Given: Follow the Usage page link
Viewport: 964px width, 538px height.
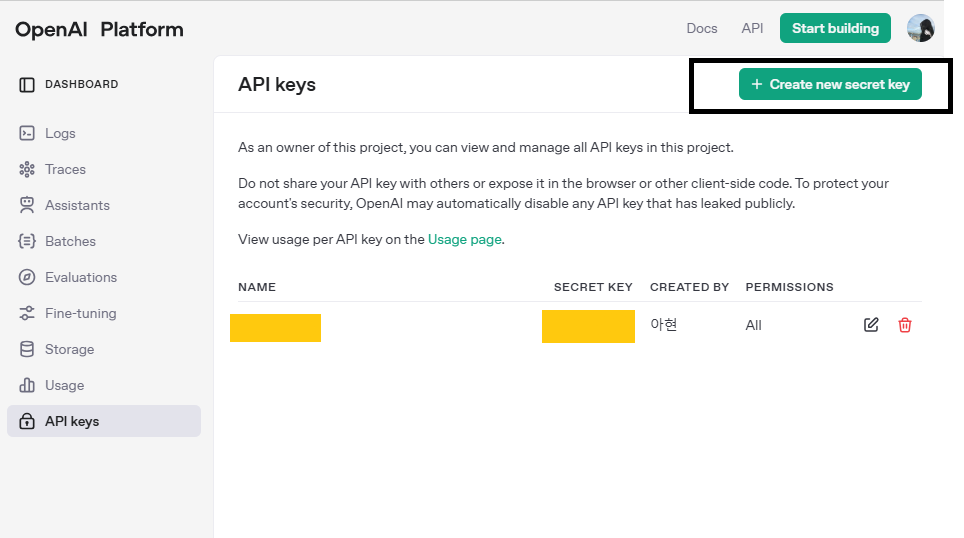Looking at the screenshot, I should click(465, 239).
